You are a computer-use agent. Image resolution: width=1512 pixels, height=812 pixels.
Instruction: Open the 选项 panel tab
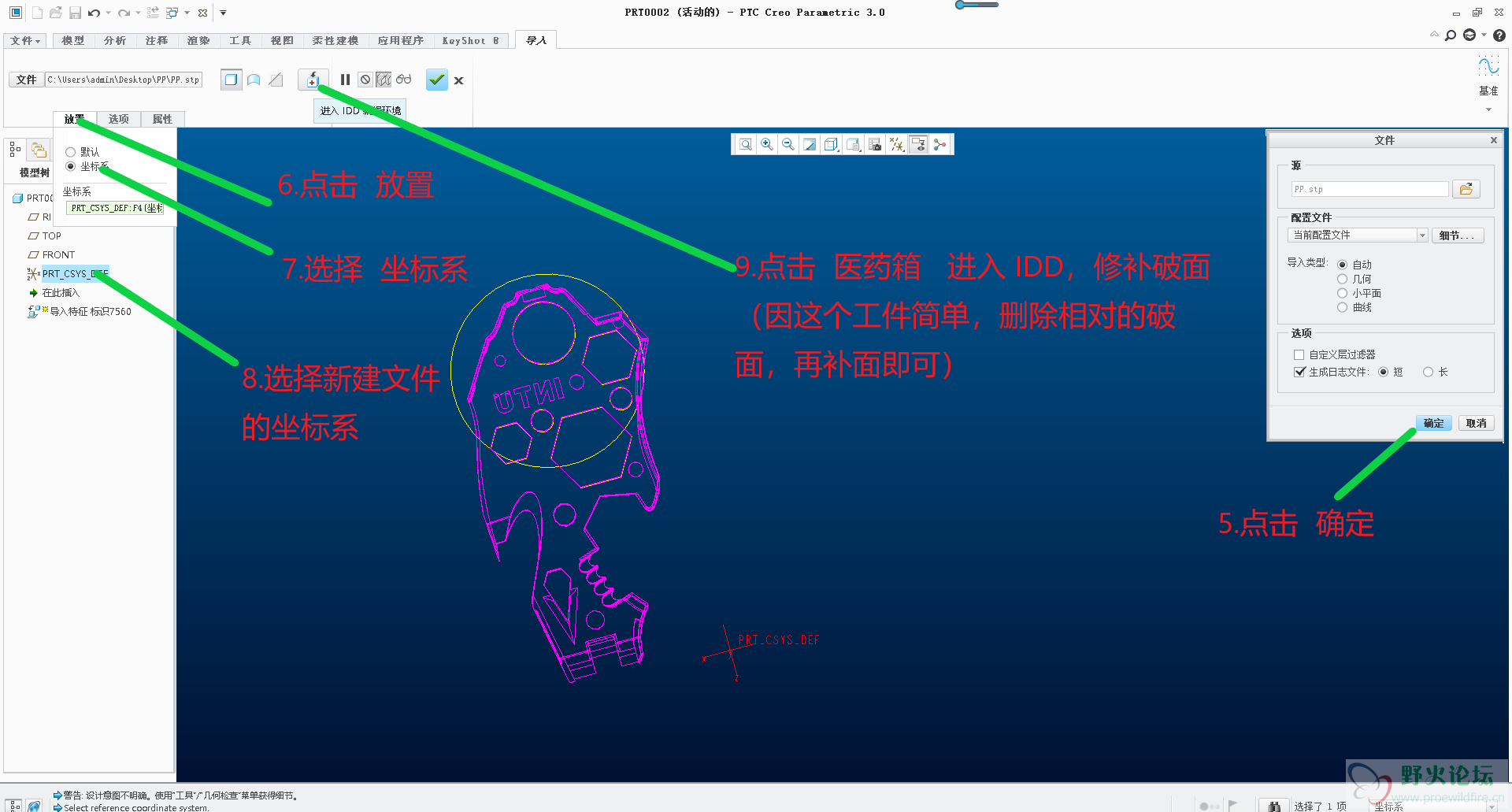click(x=119, y=119)
